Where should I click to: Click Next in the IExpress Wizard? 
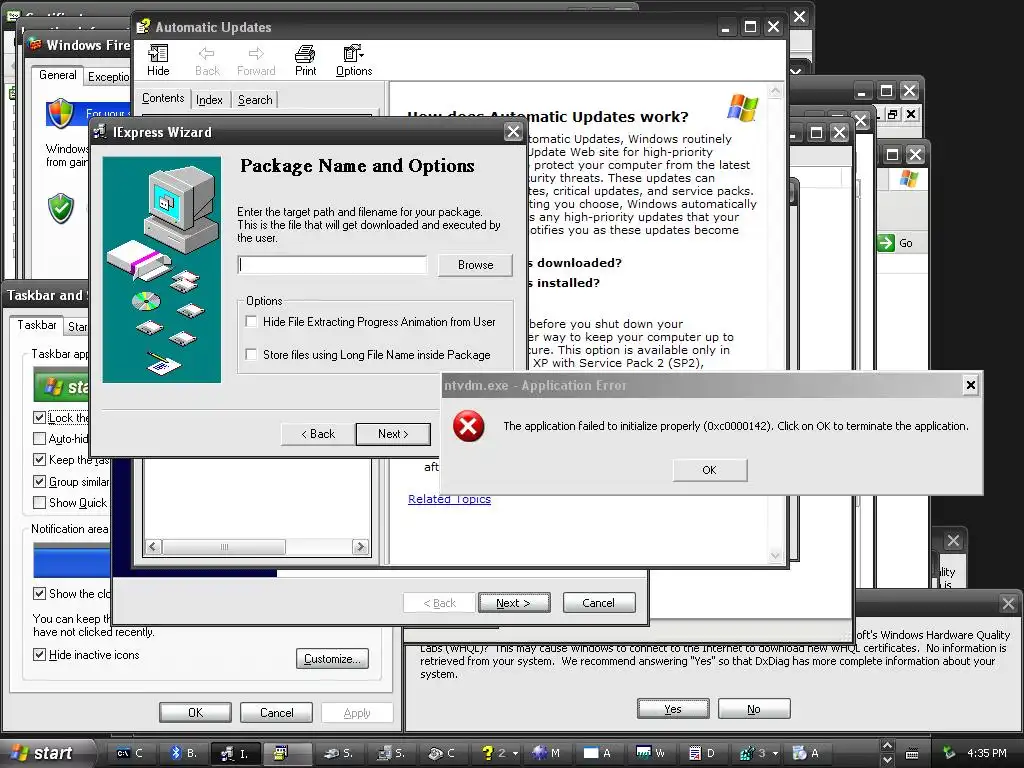393,434
